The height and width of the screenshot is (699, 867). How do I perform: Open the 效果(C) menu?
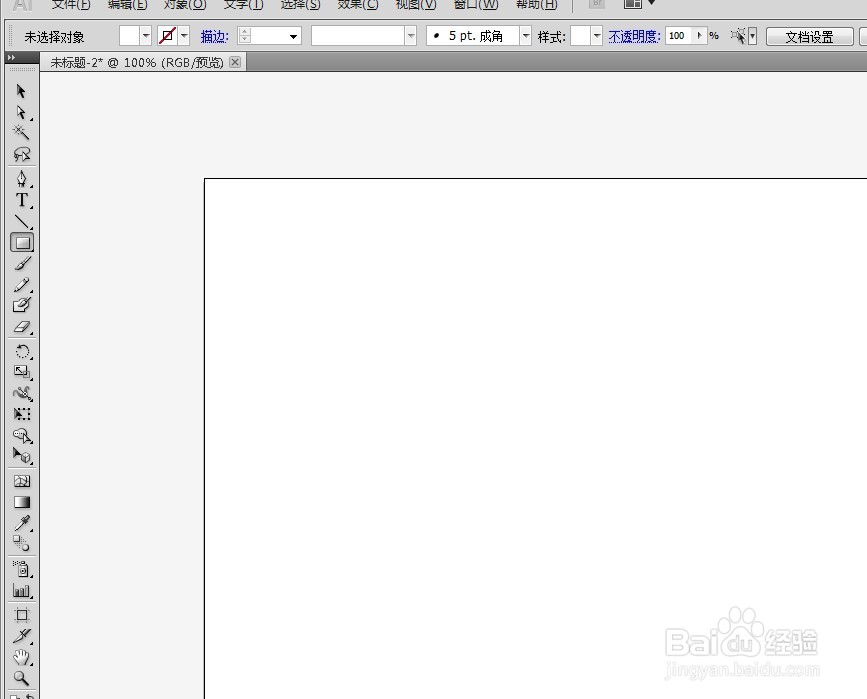click(358, 4)
